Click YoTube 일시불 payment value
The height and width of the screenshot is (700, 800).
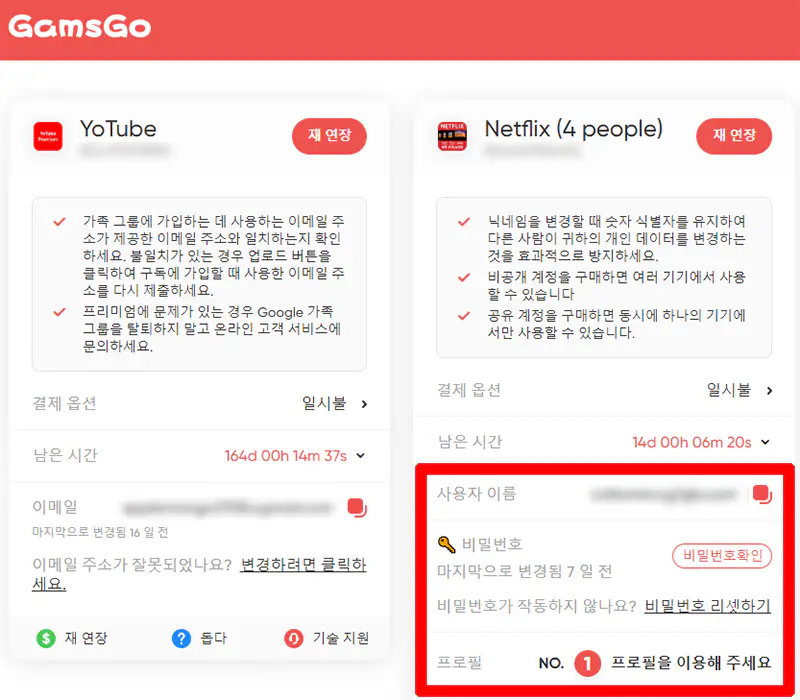[x=324, y=404]
